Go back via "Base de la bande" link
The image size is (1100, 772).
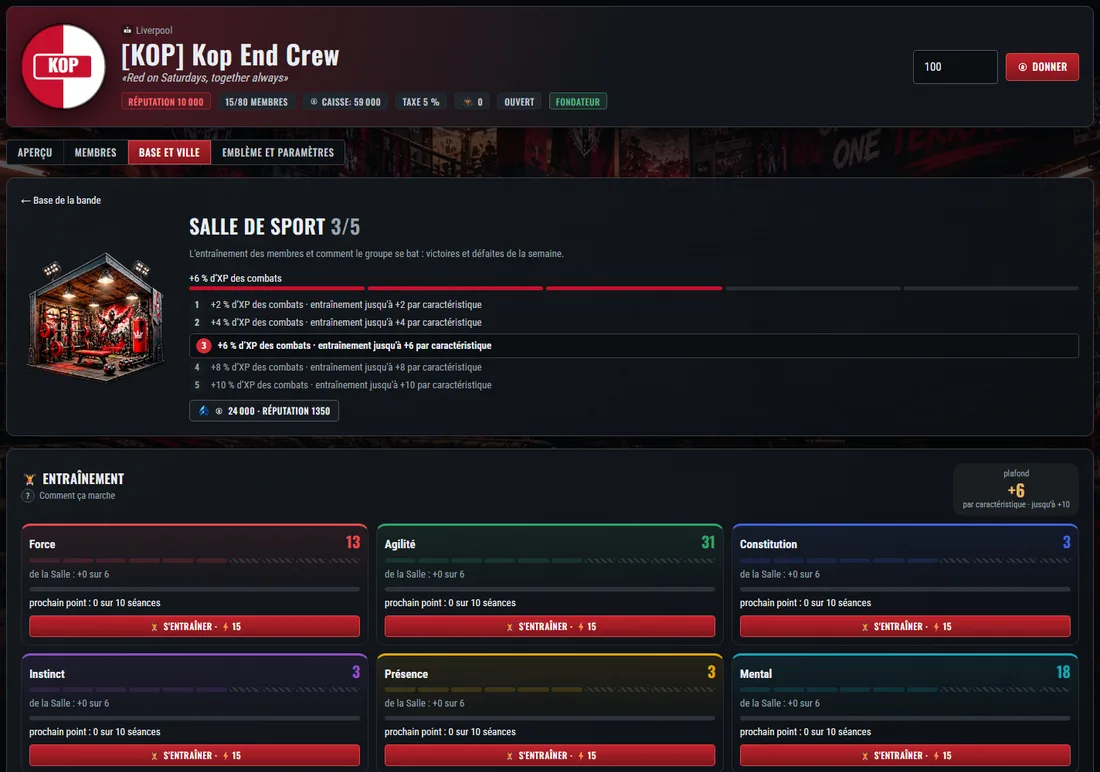click(61, 200)
